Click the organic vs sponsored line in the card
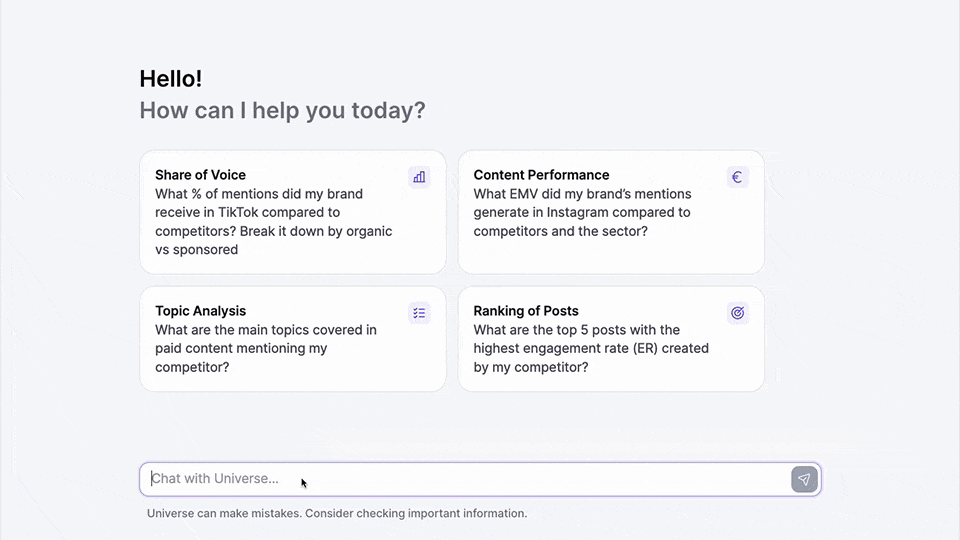Viewport: 960px width, 540px height. coord(197,250)
